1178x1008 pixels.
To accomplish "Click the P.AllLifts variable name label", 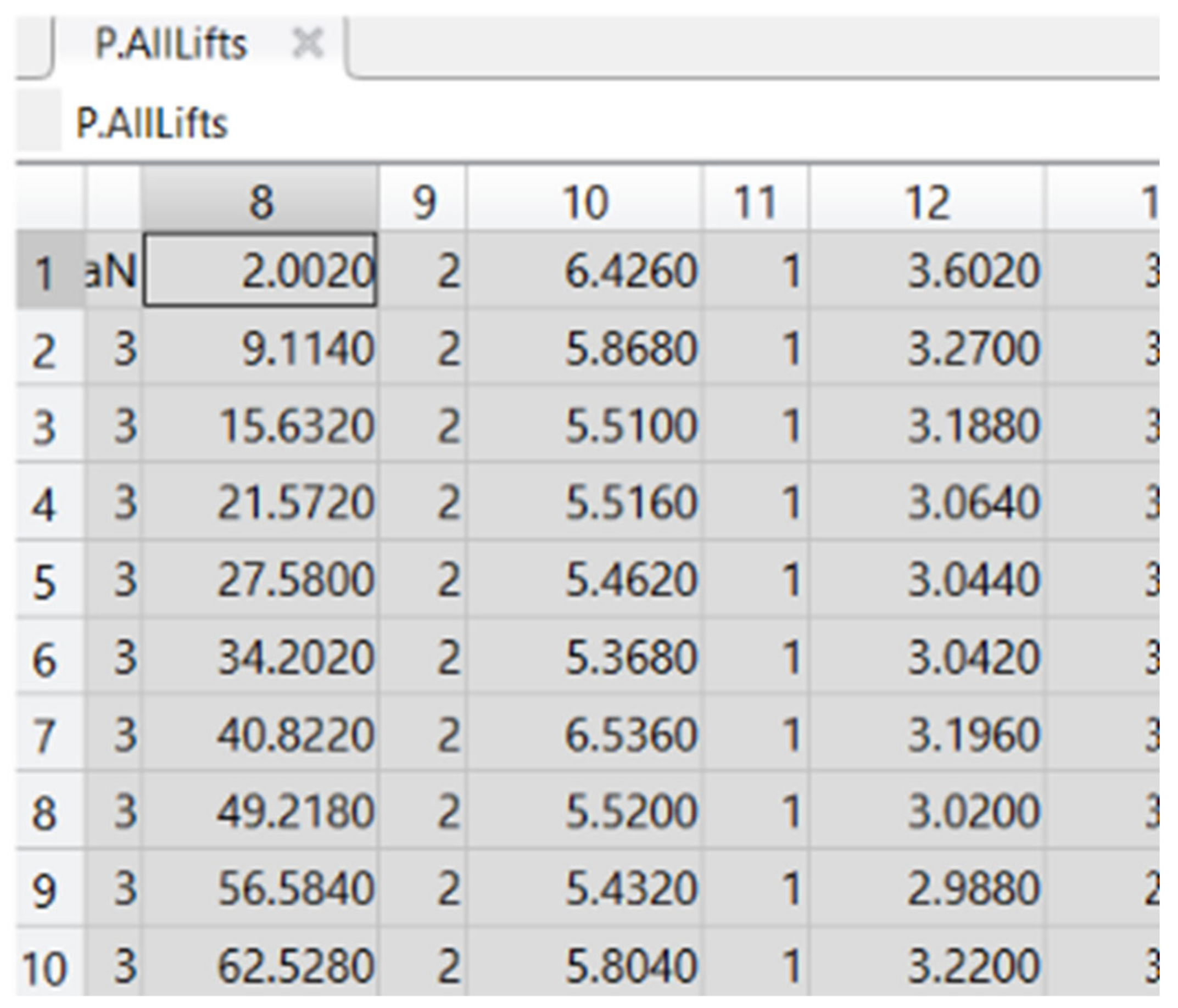I will point(152,124).
